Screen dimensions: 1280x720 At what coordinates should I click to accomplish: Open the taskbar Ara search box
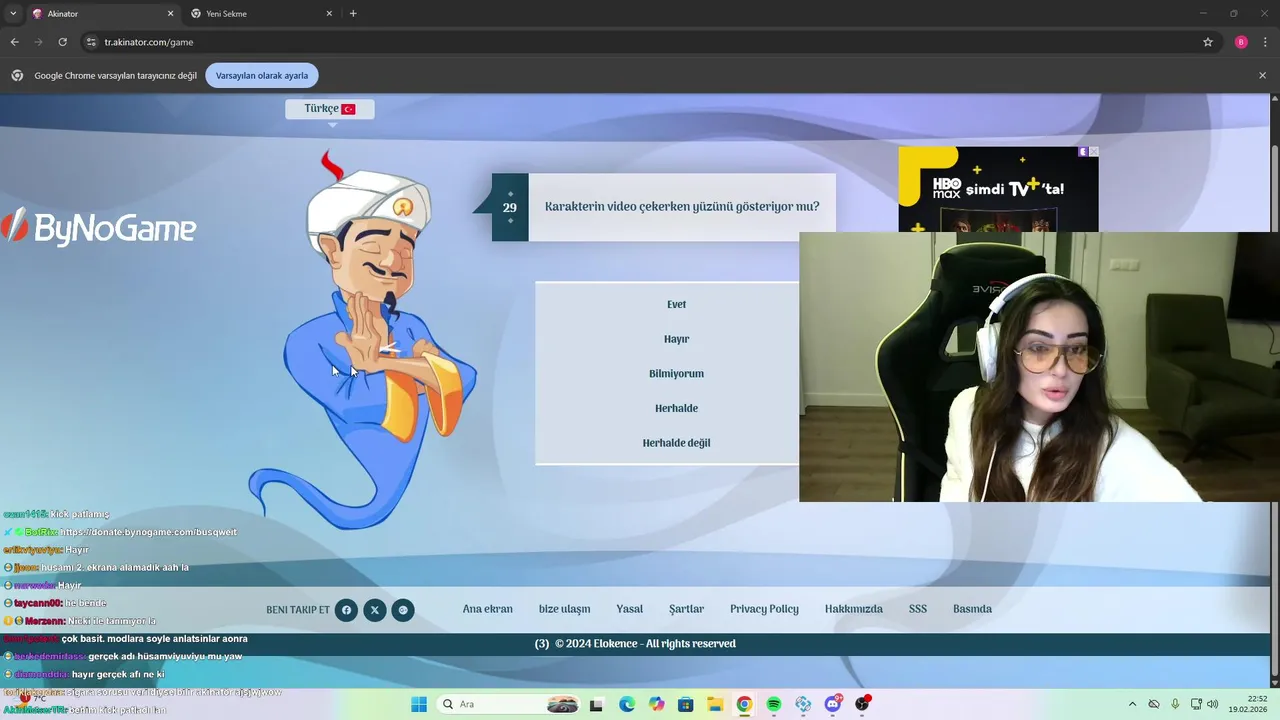tap(510, 704)
